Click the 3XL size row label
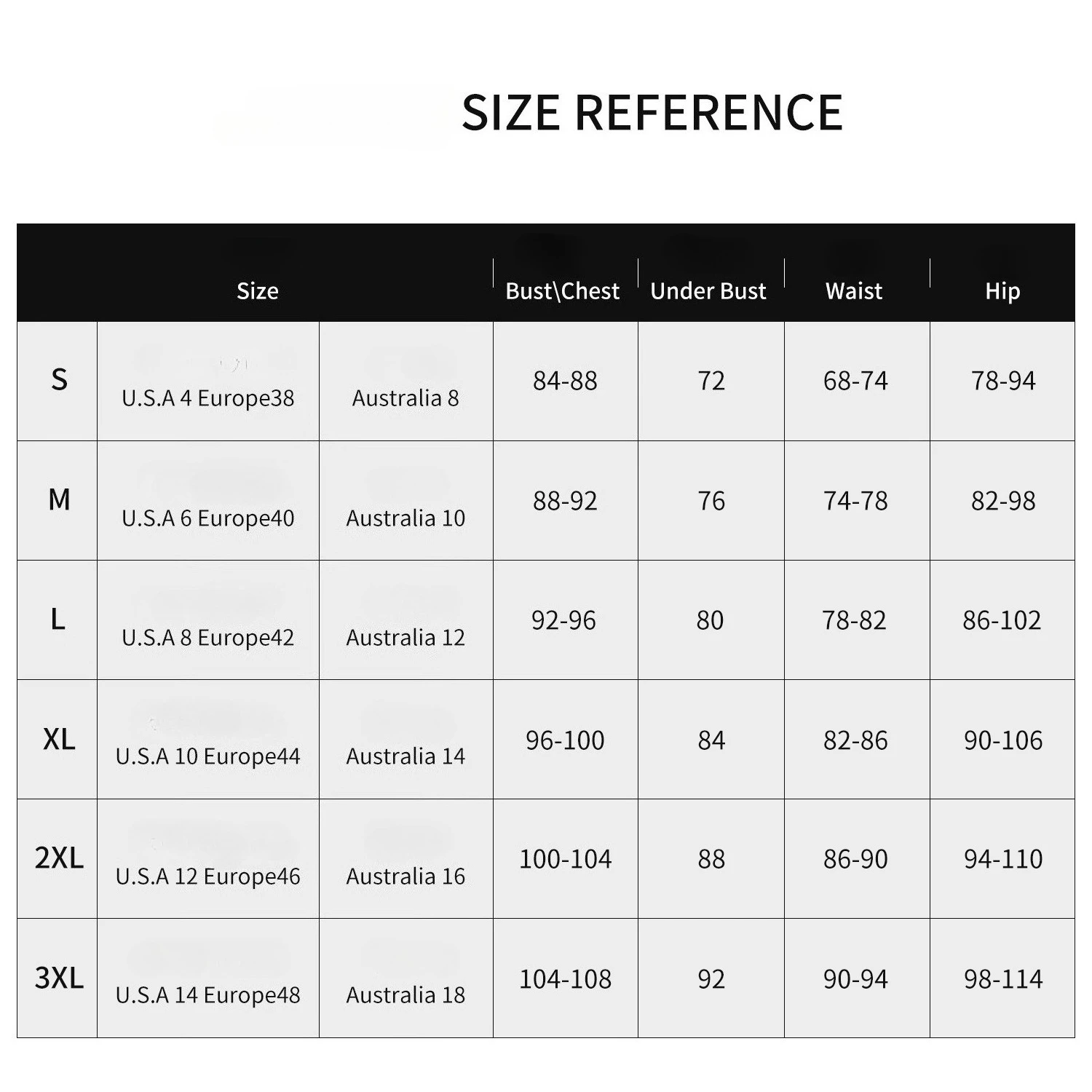This screenshot has height=1092, width=1092. pyautogui.click(x=59, y=978)
